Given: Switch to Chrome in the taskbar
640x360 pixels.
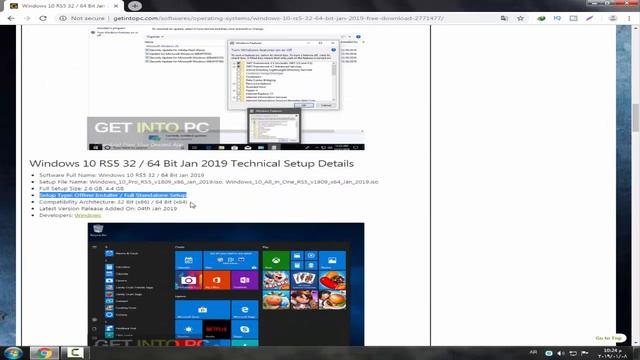Looking at the screenshot, I should 44,353.
